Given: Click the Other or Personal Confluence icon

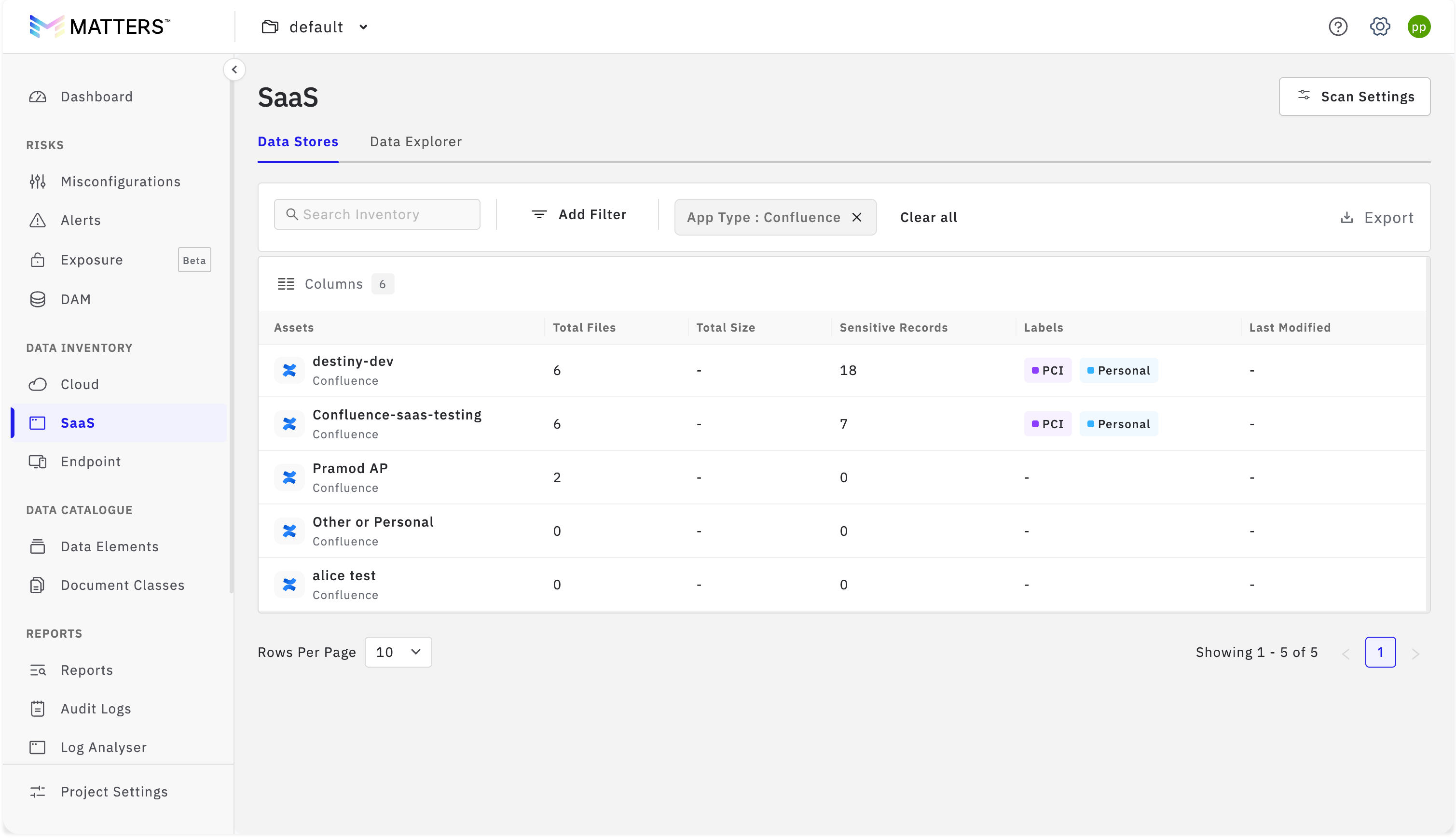Looking at the screenshot, I should [x=289, y=531].
